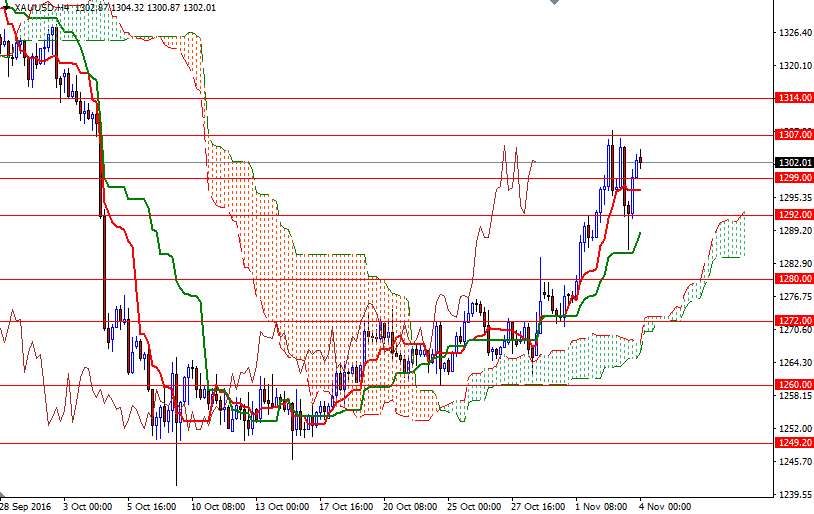Image resolution: width=814 pixels, height=514 pixels.
Task: Select the 1314.00 red price level label
Action: pyautogui.click(x=793, y=98)
